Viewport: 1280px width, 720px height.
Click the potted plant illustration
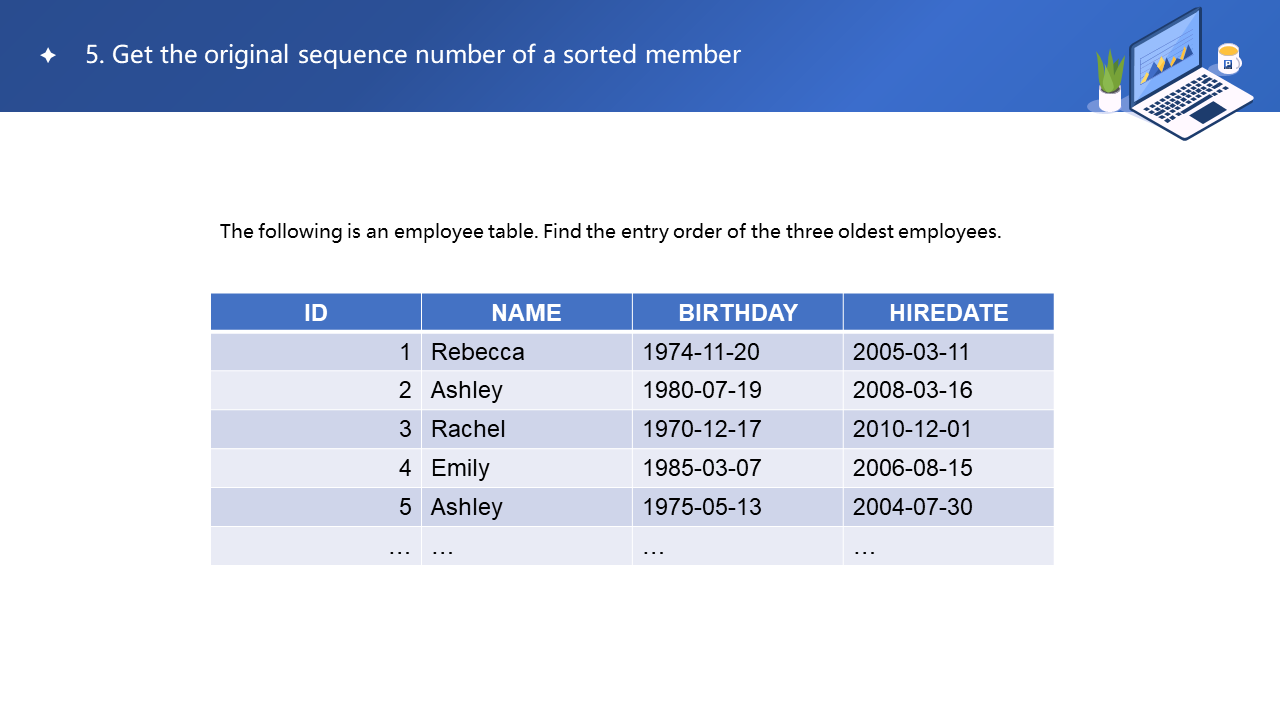click(x=1110, y=82)
